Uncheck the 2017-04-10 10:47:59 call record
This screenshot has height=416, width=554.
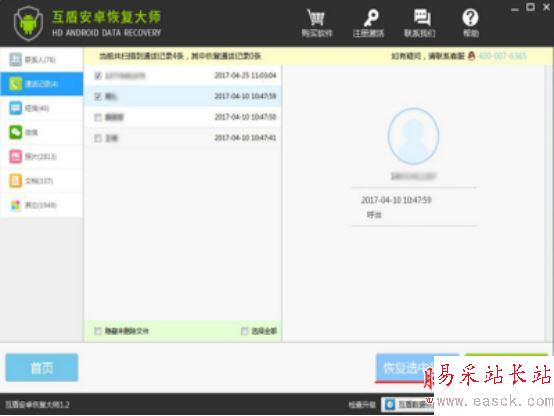pyautogui.click(x=98, y=96)
